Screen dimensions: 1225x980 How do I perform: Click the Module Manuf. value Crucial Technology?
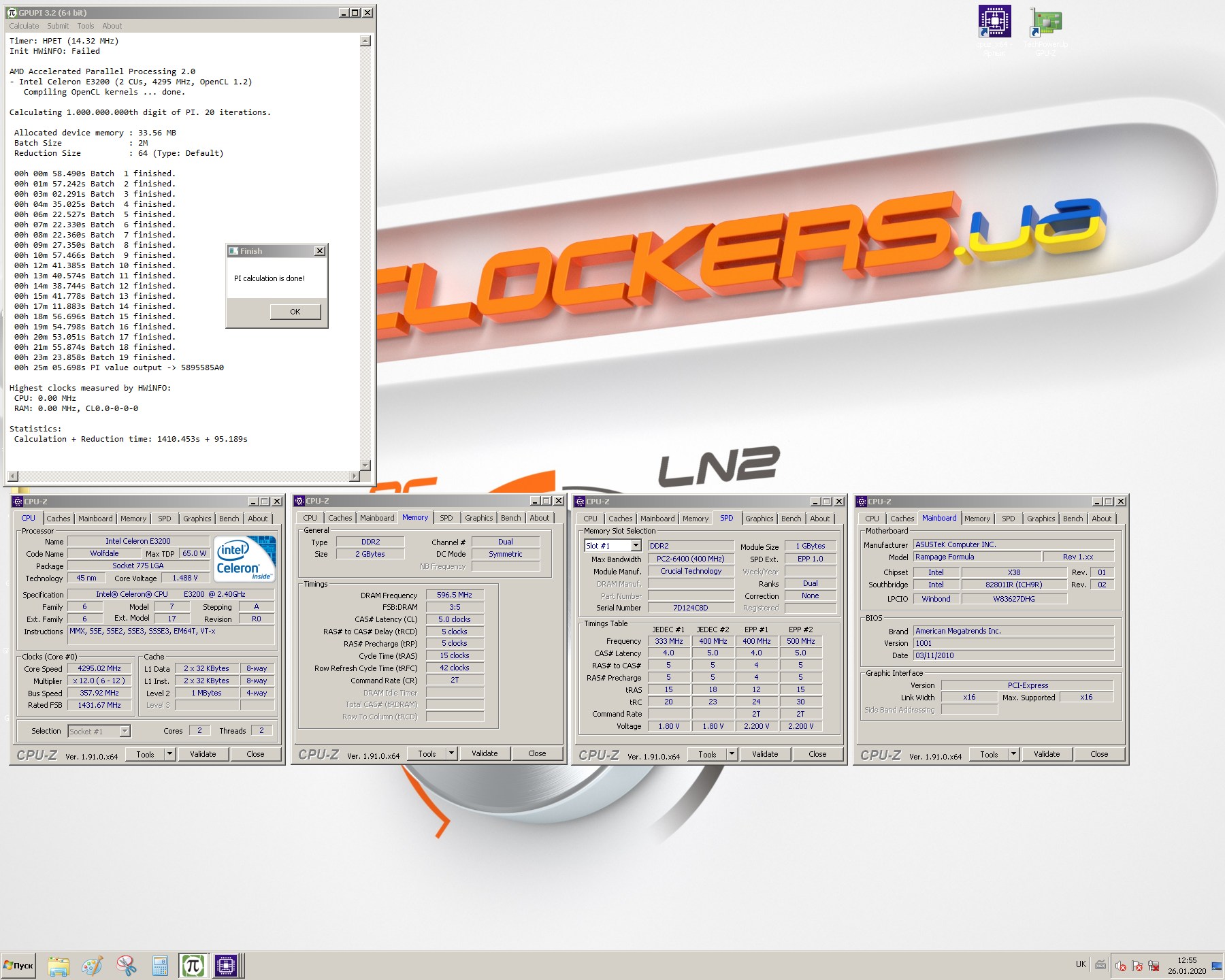691,571
